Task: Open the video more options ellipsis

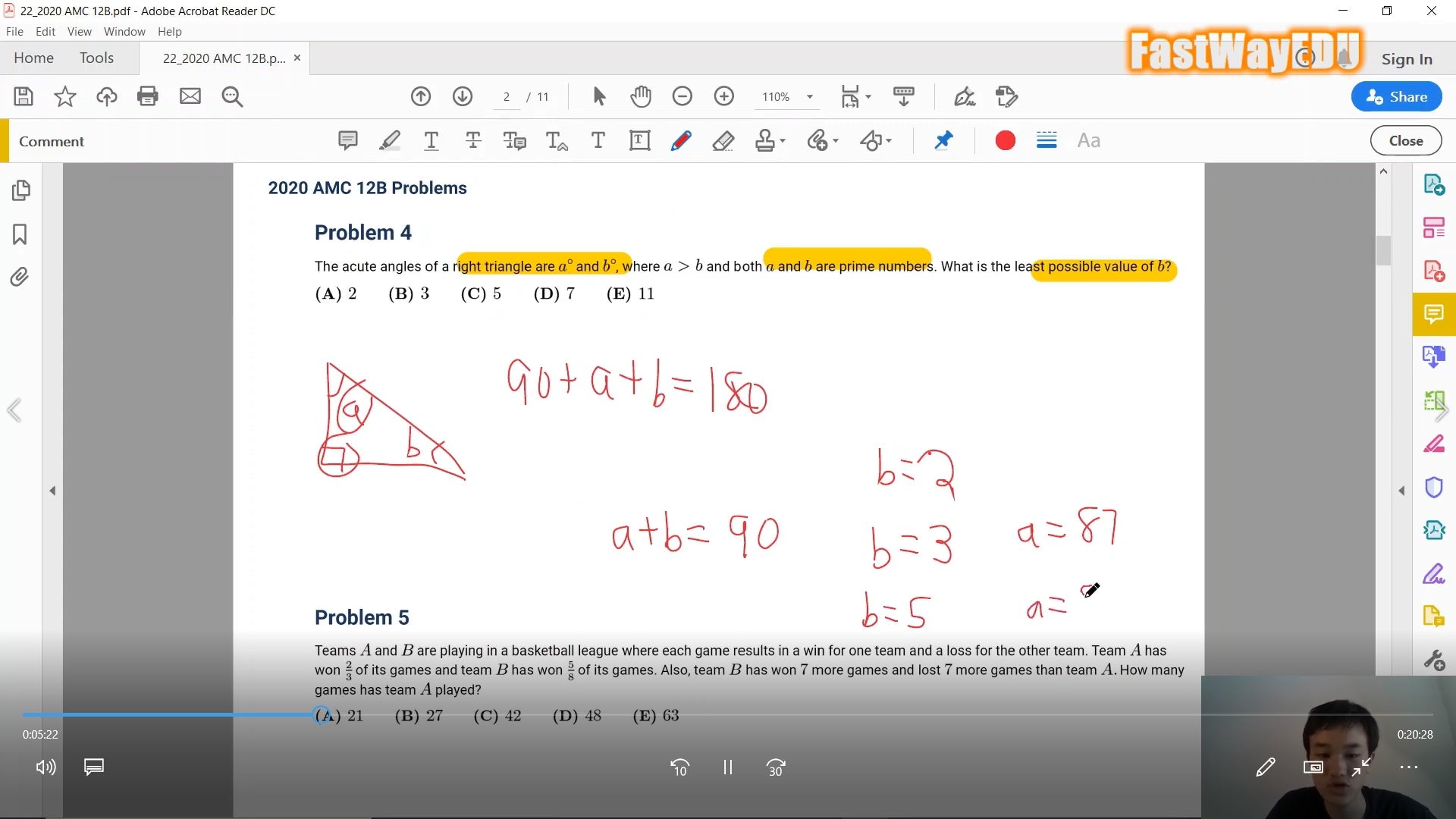Action: click(x=1409, y=767)
